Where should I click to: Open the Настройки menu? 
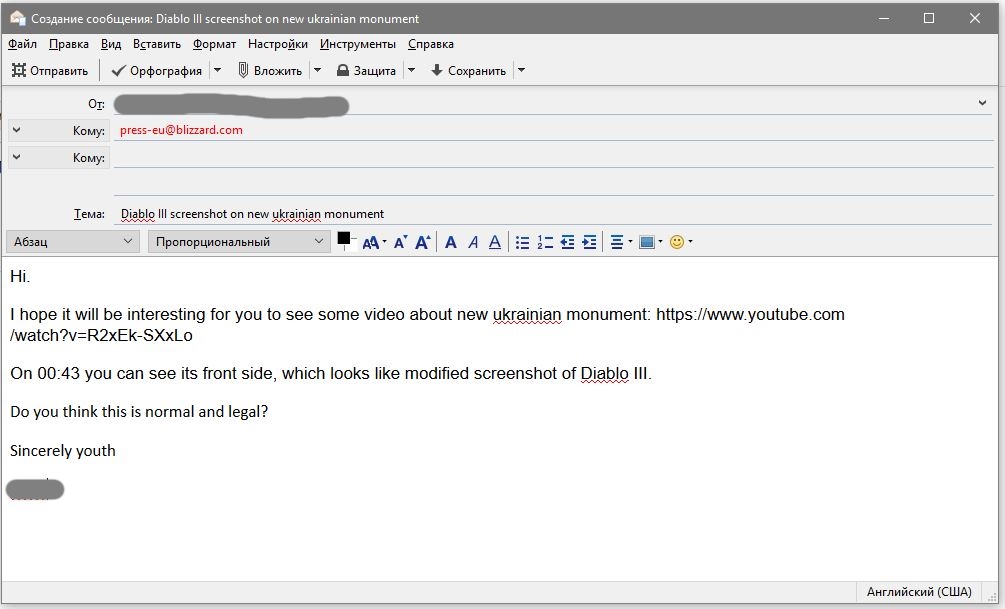[278, 44]
